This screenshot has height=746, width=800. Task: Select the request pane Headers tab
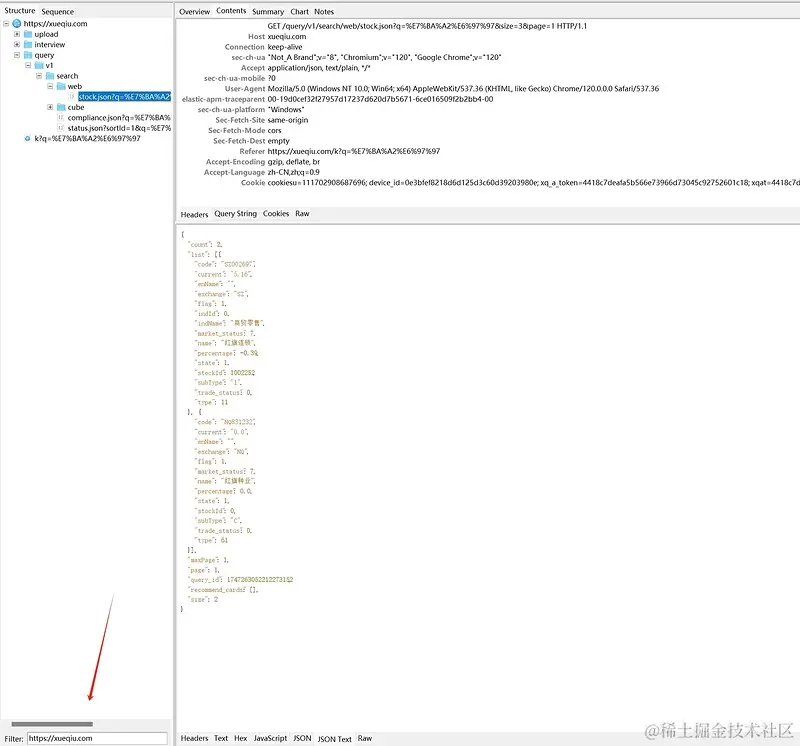194,215
